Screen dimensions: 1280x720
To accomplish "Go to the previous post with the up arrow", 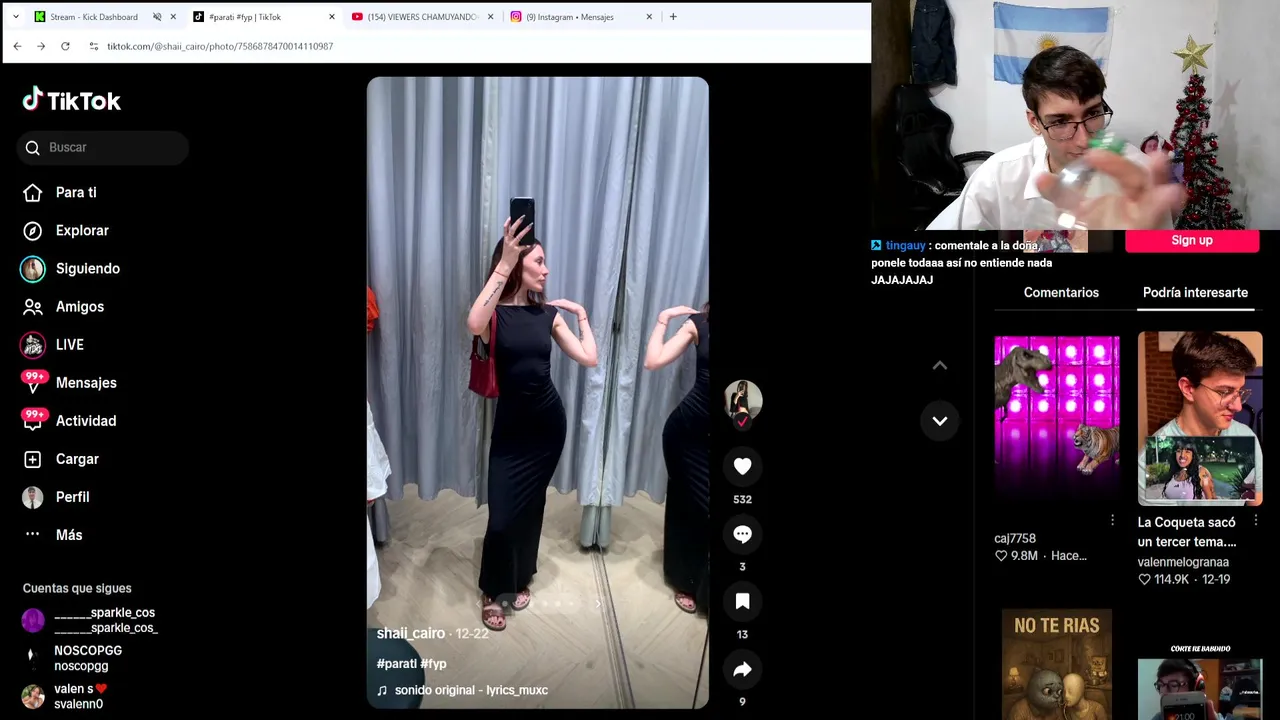I will tap(940, 366).
